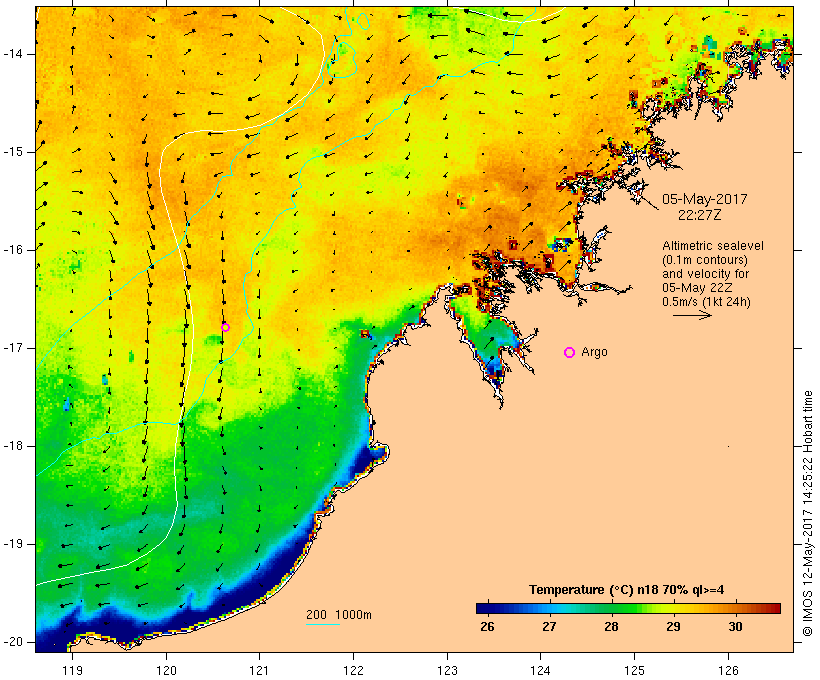Click the cyan bathymetry legend line
Image resolution: width=820 pixels, height=680 pixels.
coord(323,624)
